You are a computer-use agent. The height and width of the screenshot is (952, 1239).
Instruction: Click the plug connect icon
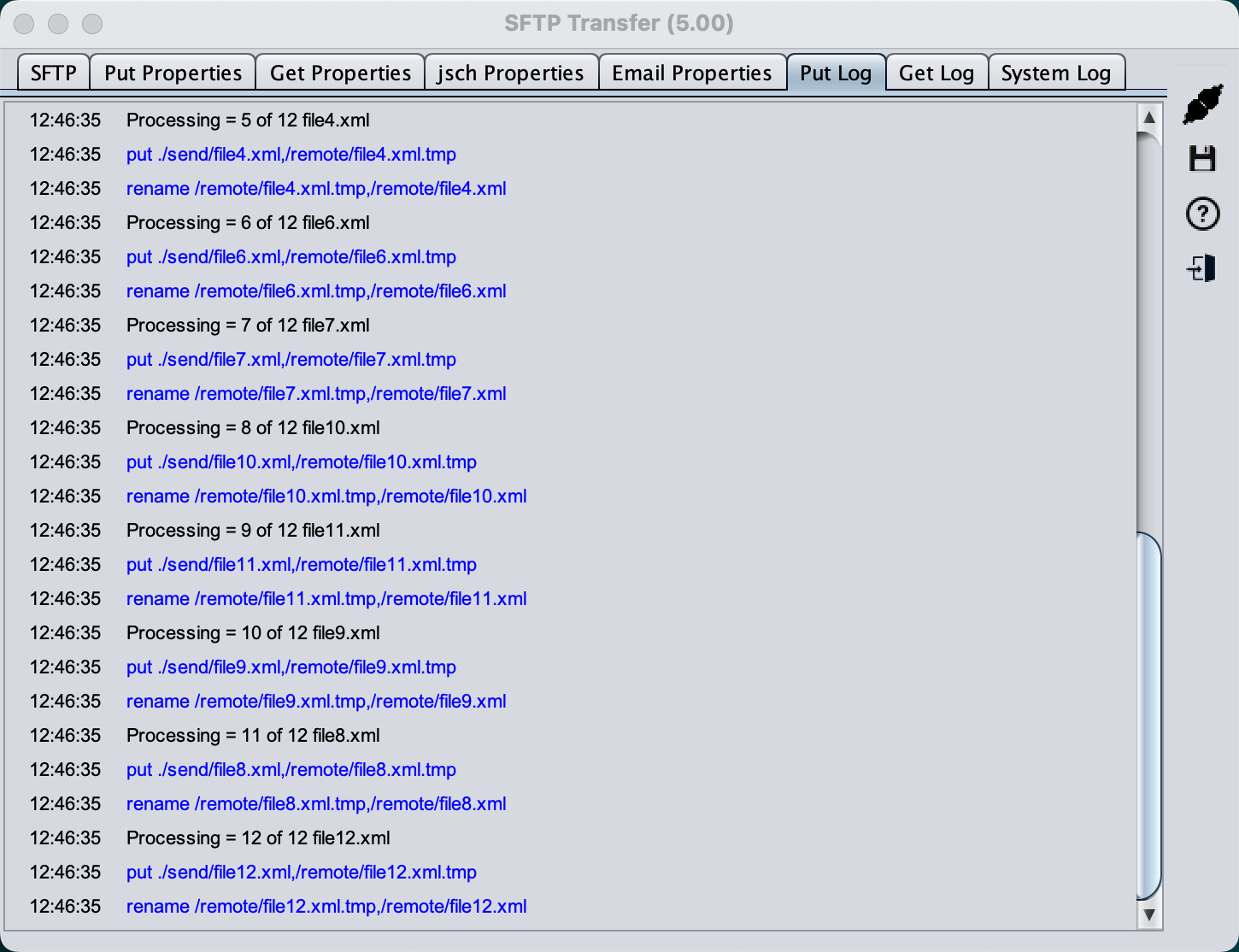1202,104
